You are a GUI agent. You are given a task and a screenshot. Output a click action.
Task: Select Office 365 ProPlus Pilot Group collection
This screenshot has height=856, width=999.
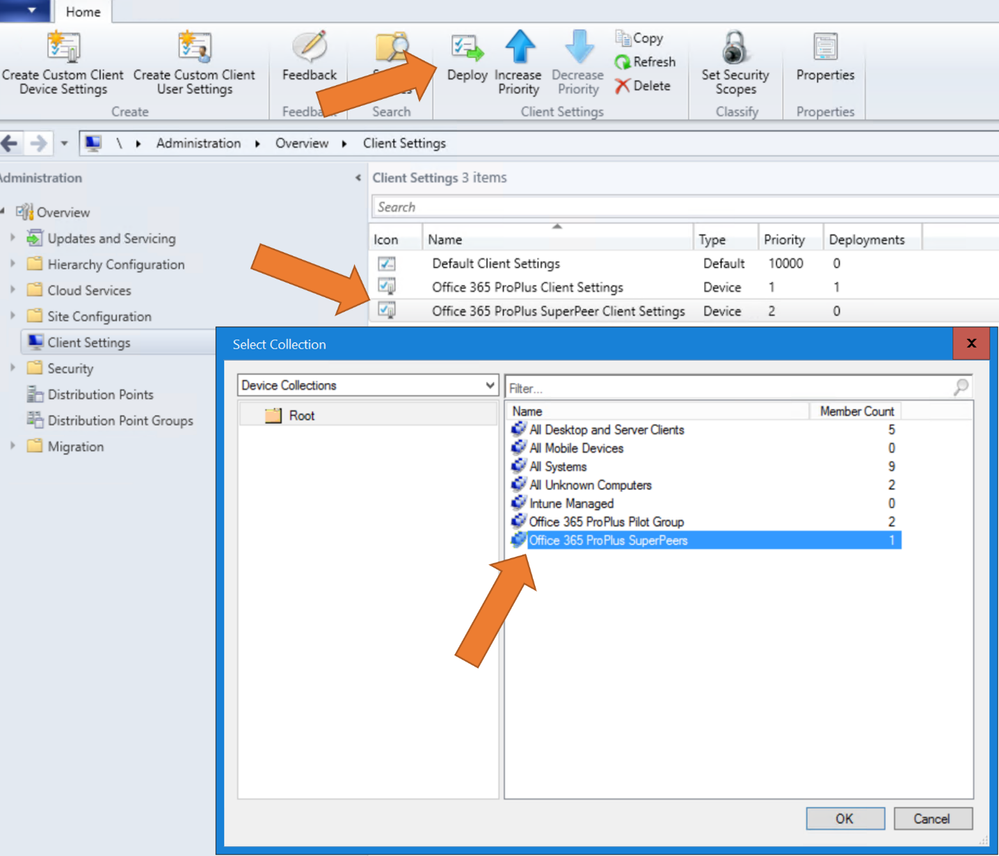tap(705, 522)
